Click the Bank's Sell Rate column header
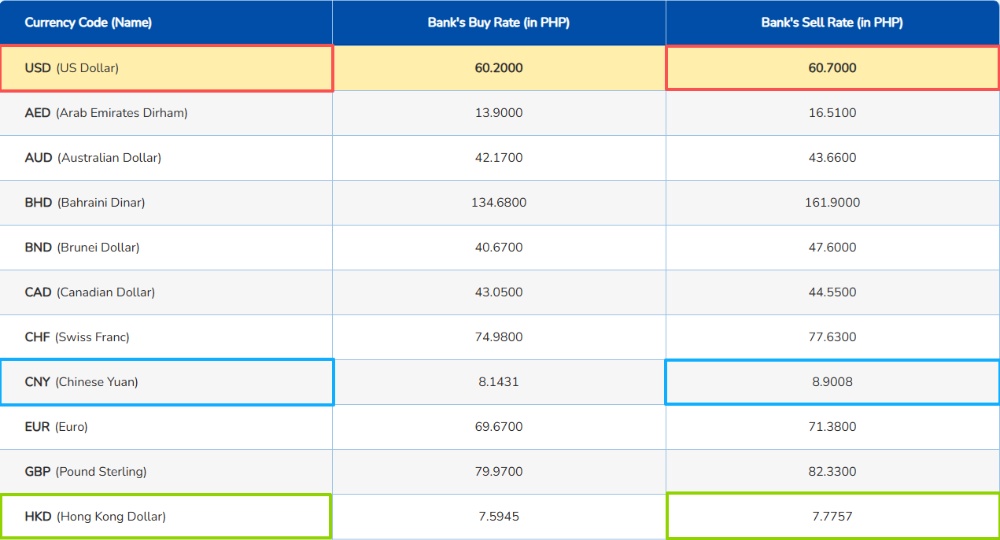The image size is (1000, 540). click(x=831, y=23)
